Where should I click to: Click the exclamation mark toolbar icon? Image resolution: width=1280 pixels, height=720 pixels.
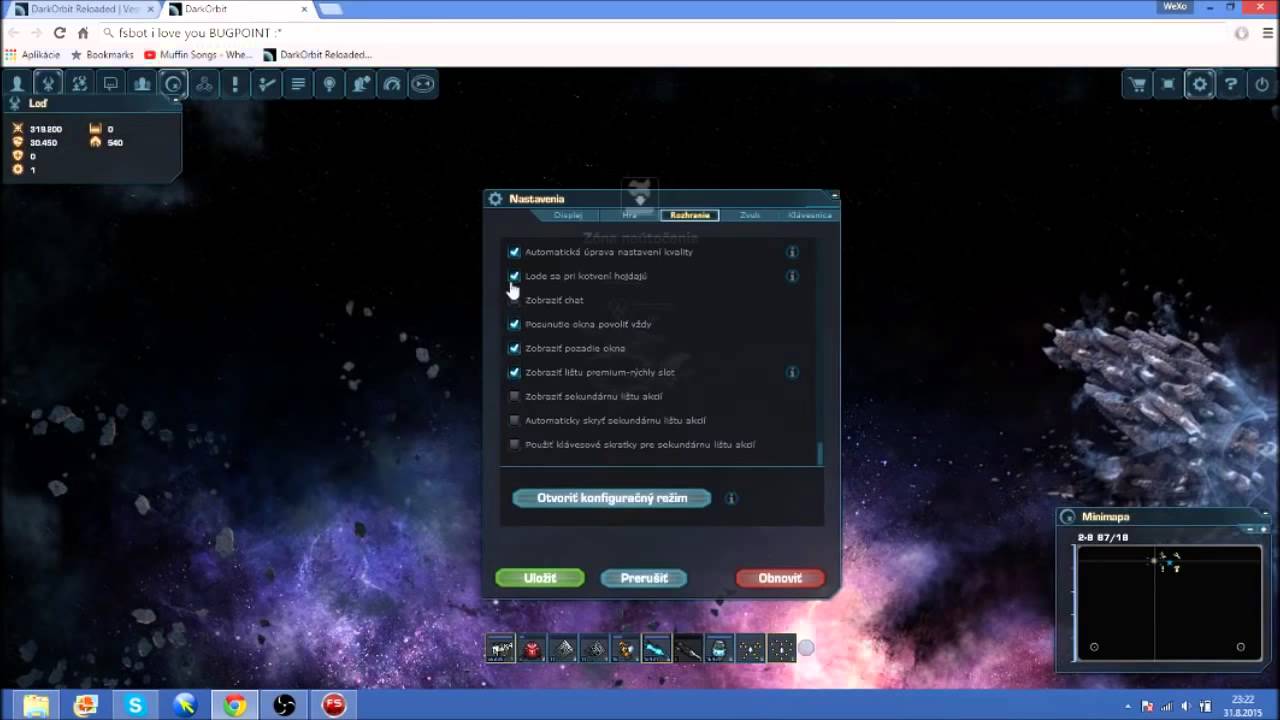[235, 85]
